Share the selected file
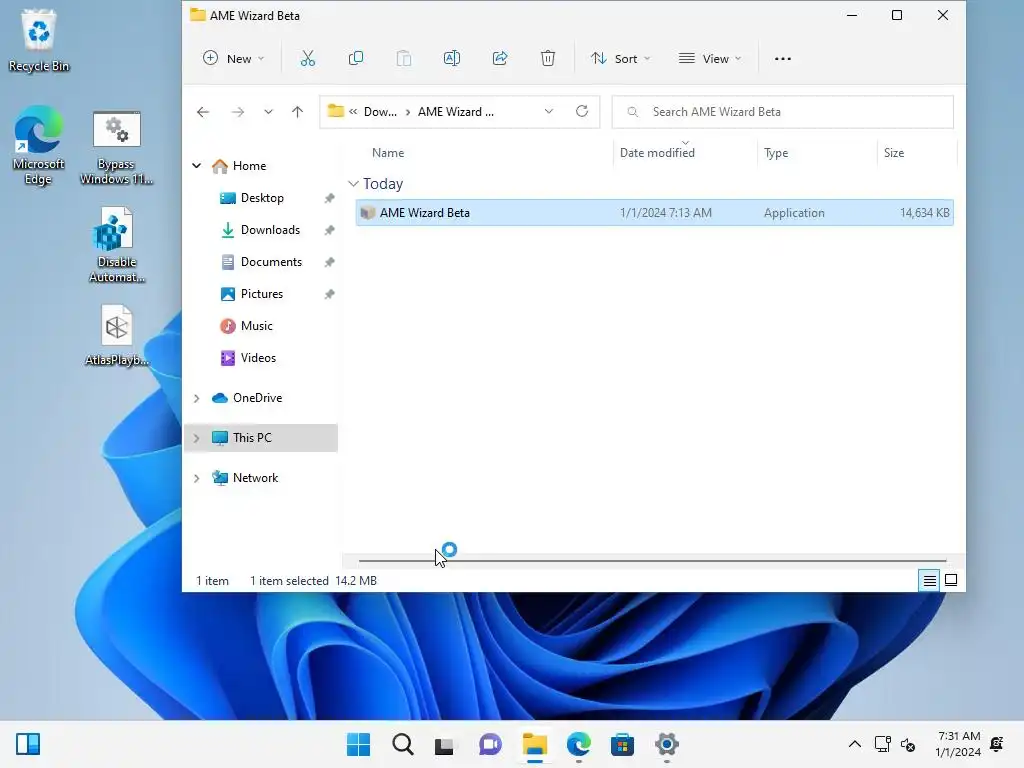This screenshot has height=768, width=1024. pos(500,59)
